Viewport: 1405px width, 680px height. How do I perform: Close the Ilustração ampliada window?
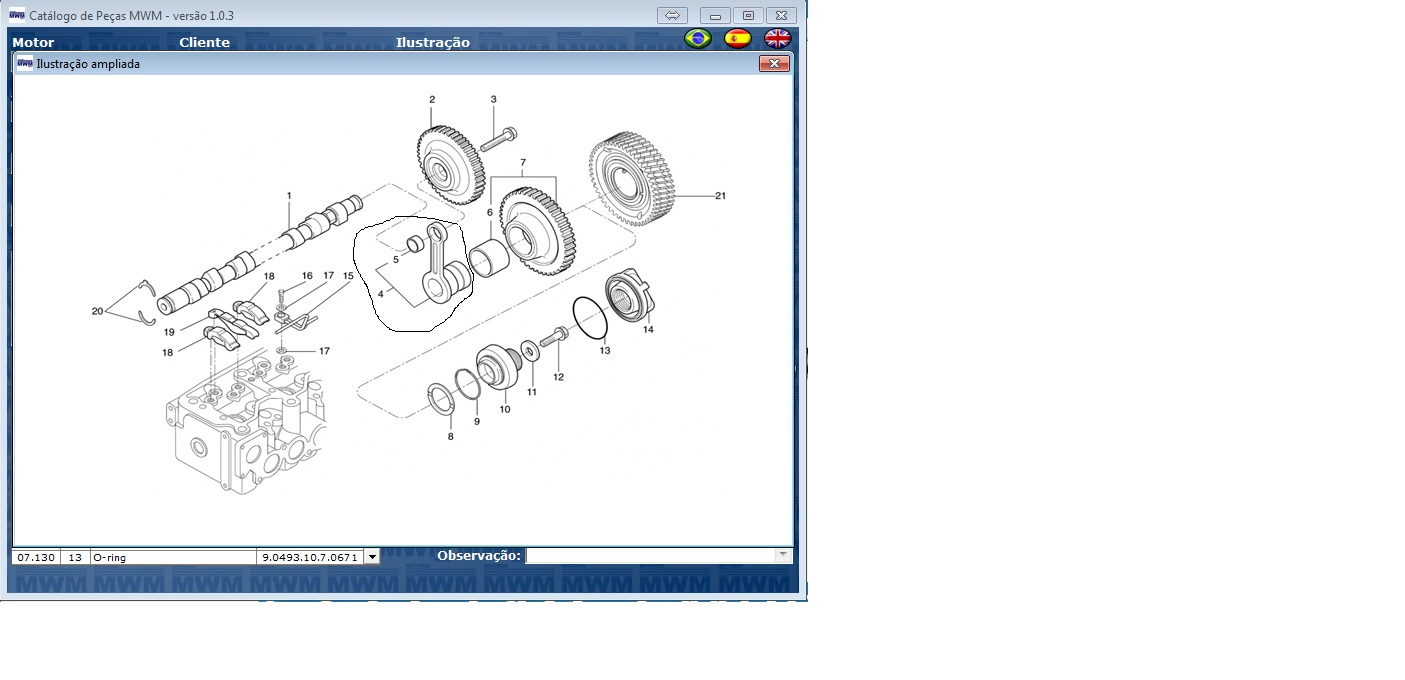point(774,64)
